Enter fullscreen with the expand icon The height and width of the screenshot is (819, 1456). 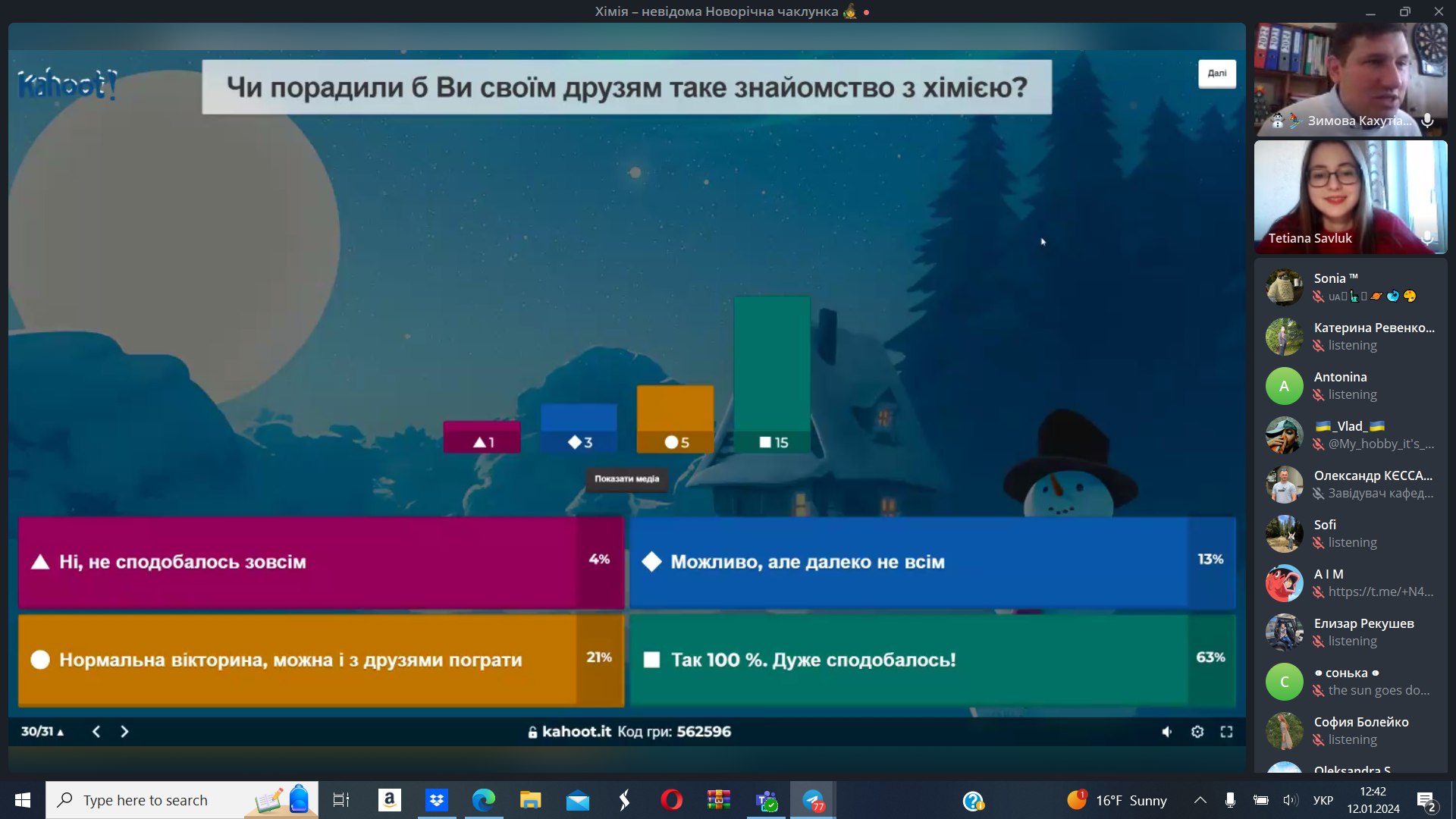point(1226,732)
